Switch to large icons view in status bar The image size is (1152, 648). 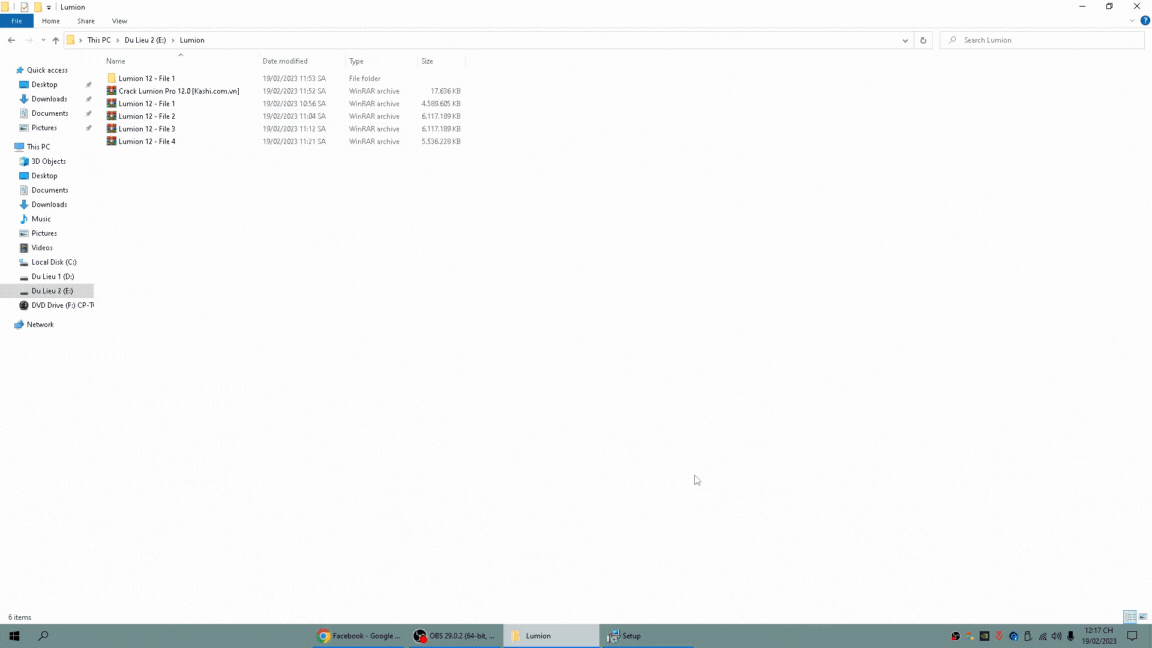(1142, 617)
